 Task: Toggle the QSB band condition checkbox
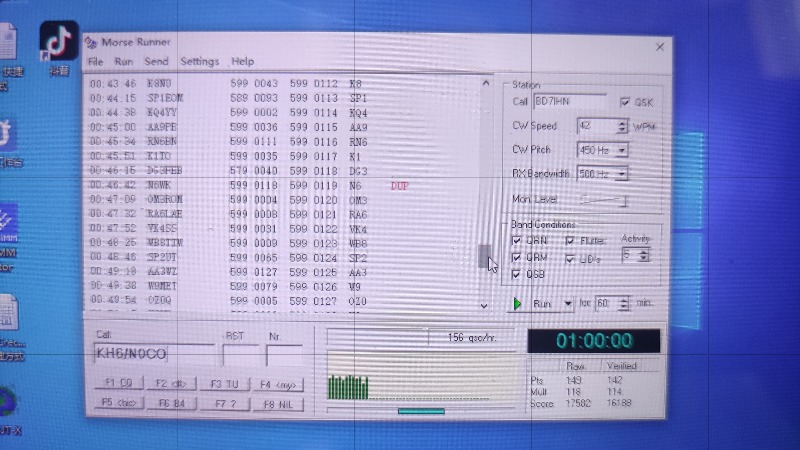[516, 274]
